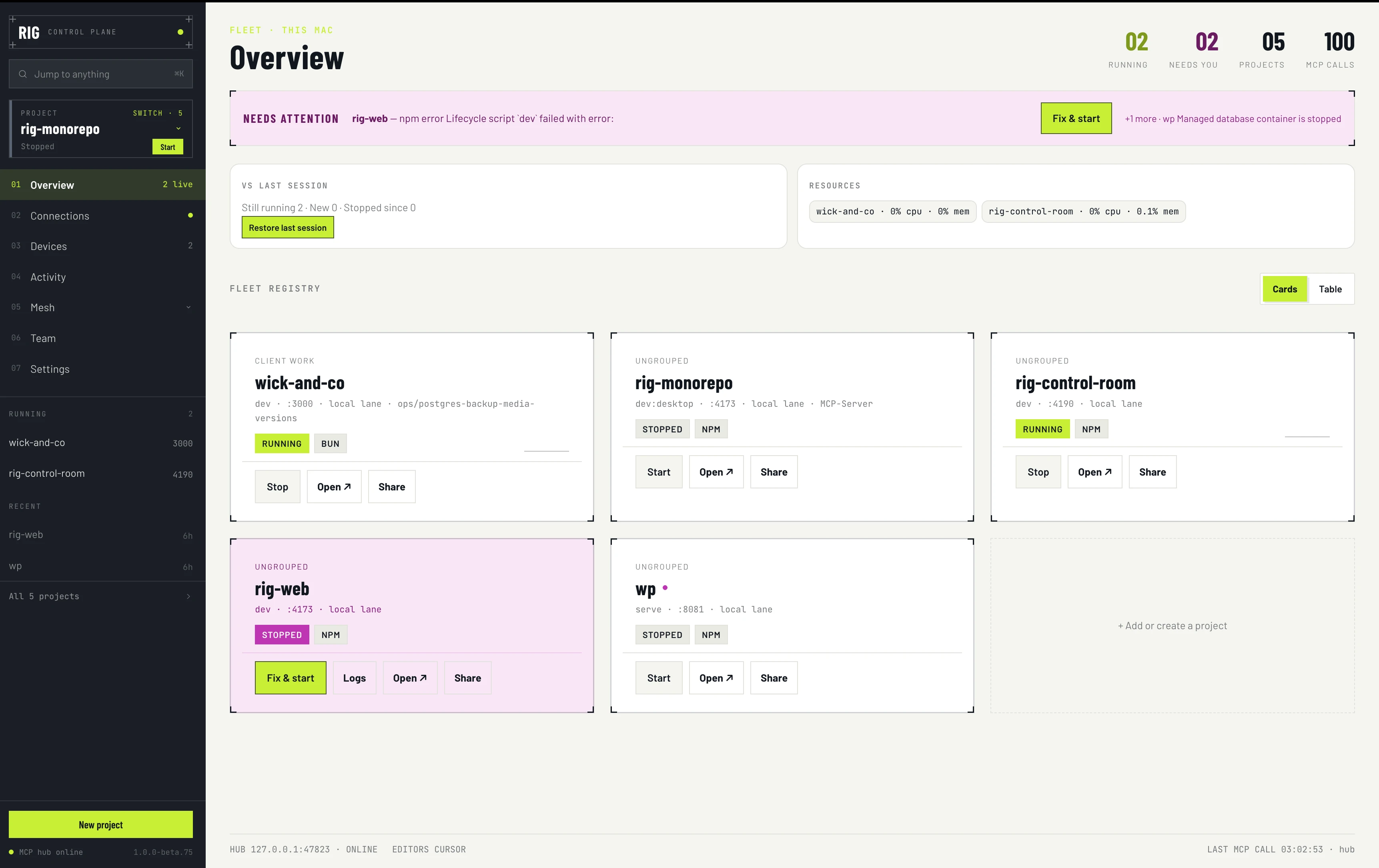Click the 100 MCP Calls counter
The image size is (1379, 868).
[x=1330, y=50]
